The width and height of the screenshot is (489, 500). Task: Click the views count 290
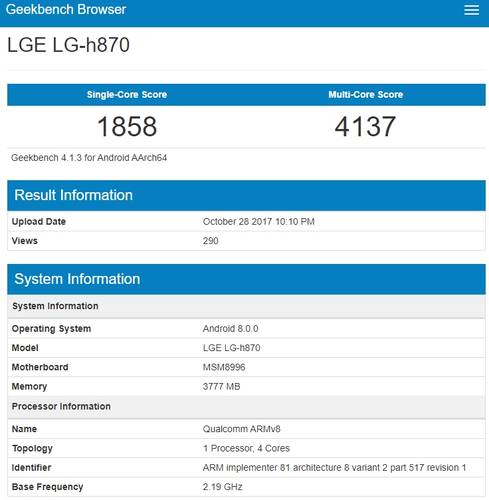coord(211,241)
